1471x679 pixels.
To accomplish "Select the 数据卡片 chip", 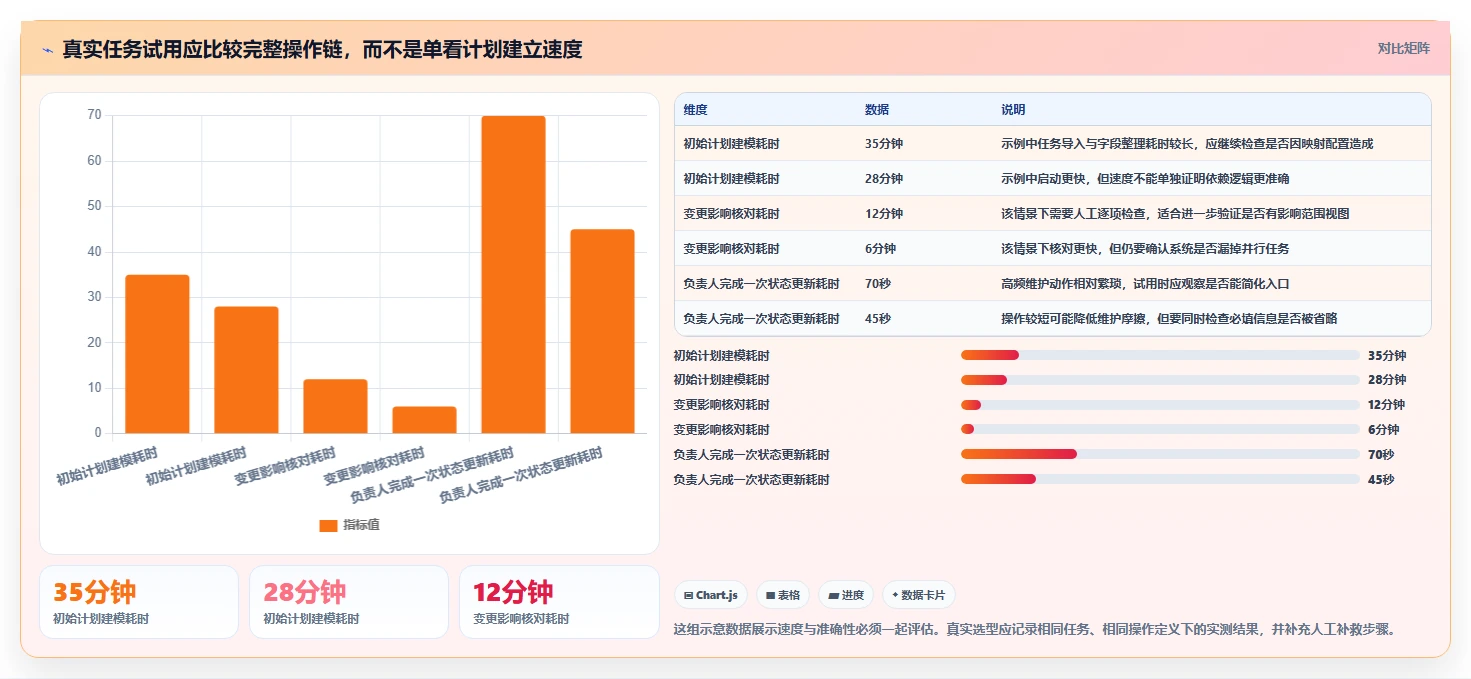I will point(917,595).
